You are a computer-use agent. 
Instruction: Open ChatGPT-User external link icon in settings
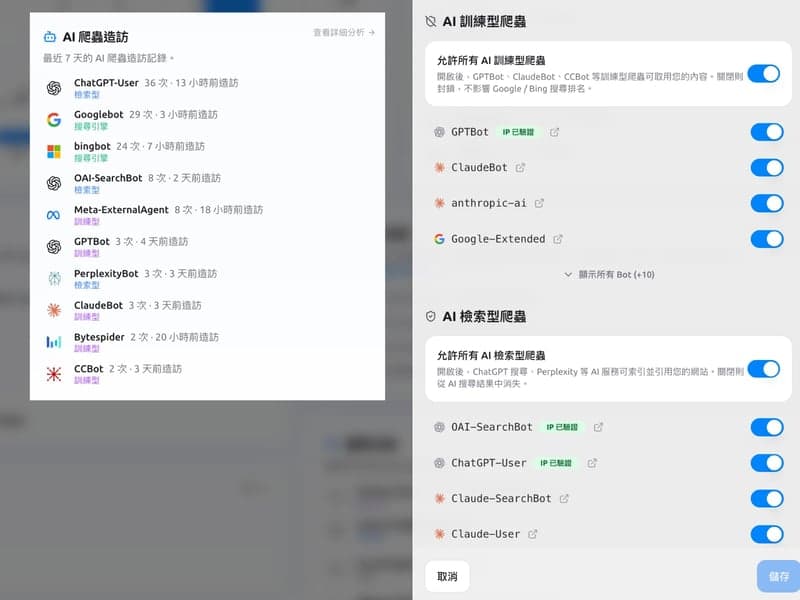[592, 463]
